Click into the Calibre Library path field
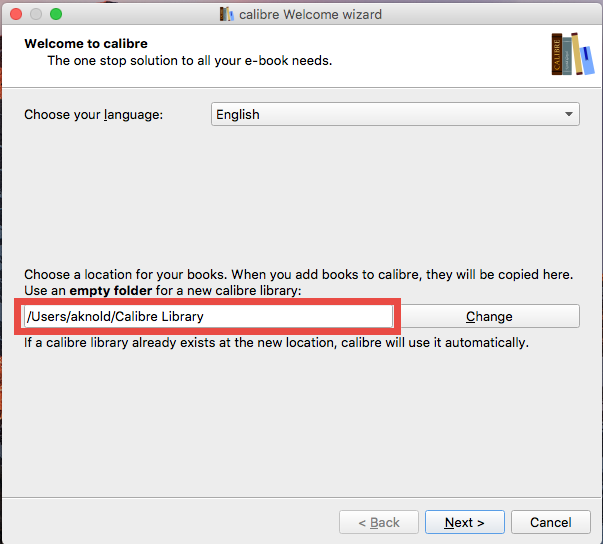 tap(208, 316)
